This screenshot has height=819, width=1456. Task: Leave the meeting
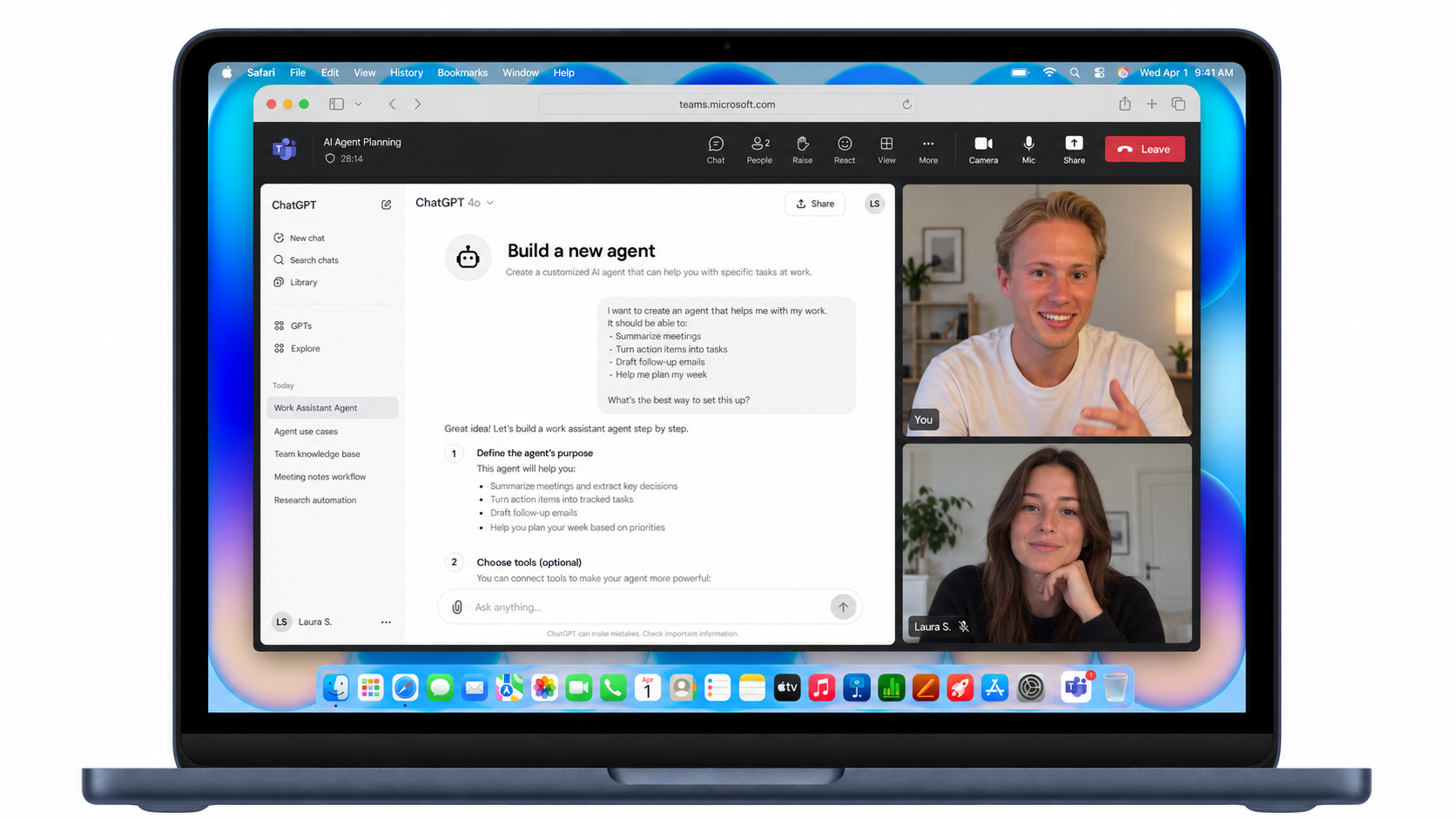point(1144,149)
